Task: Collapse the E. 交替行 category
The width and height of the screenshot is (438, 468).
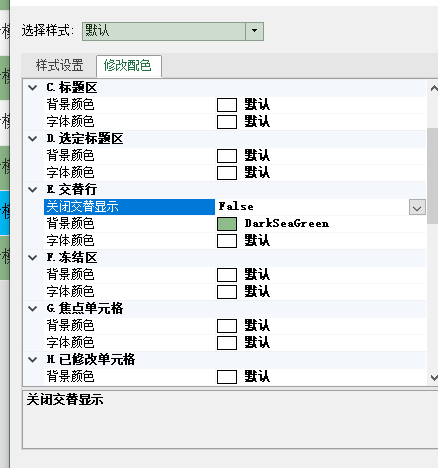Action: [x=33, y=190]
